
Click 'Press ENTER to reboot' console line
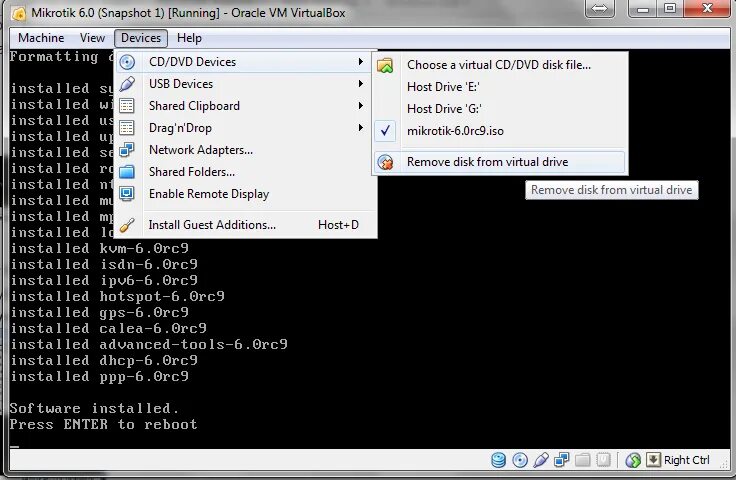(x=104, y=424)
